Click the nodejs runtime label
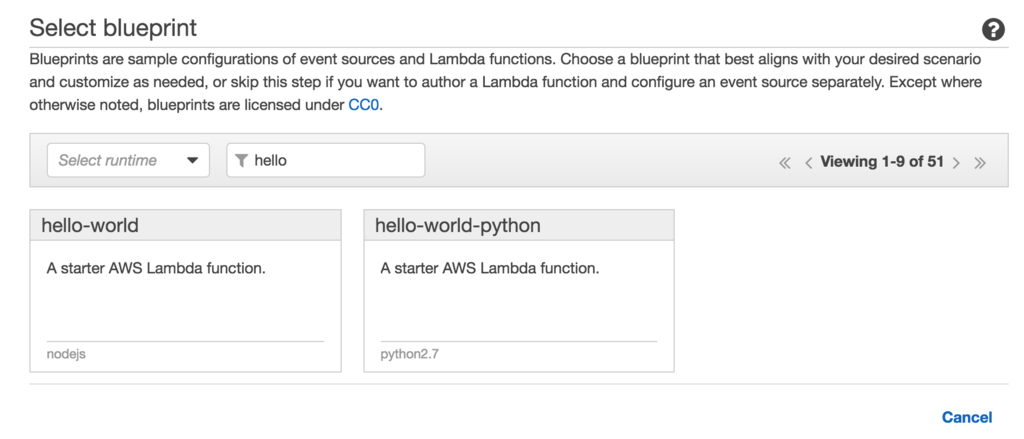This screenshot has width=1024, height=439. coord(66,354)
